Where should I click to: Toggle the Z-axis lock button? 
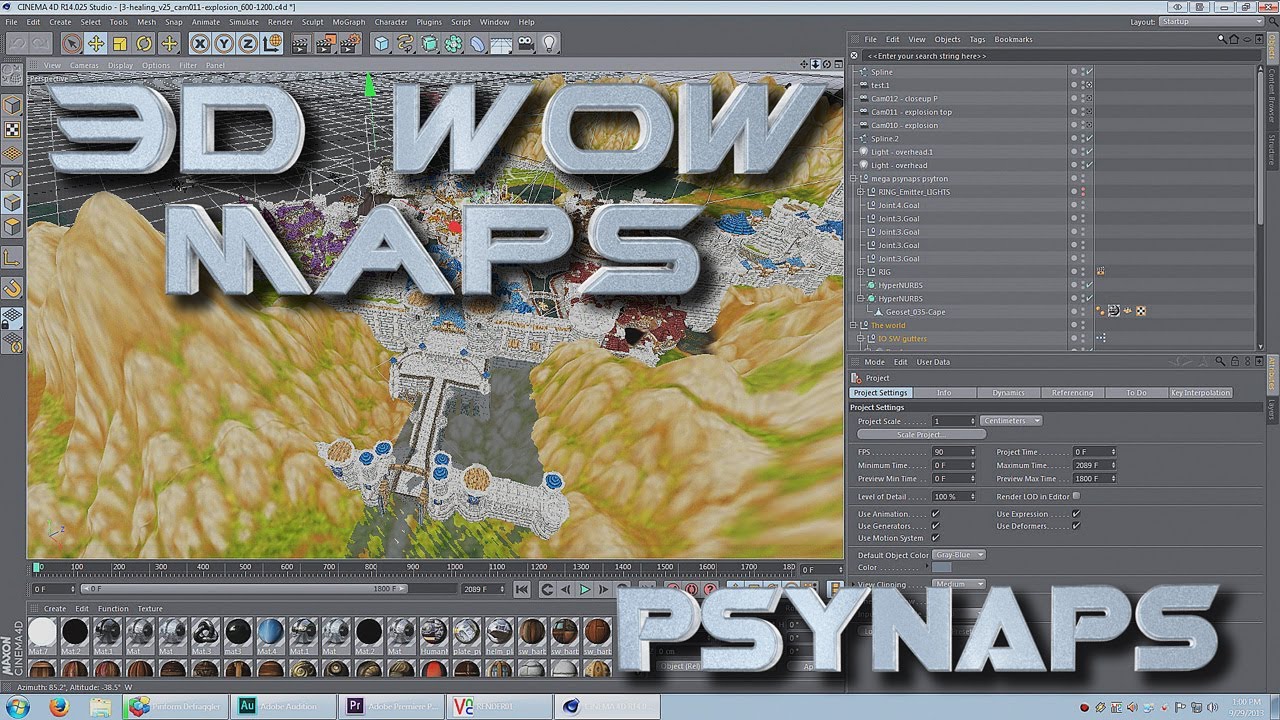(x=248, y=43)
